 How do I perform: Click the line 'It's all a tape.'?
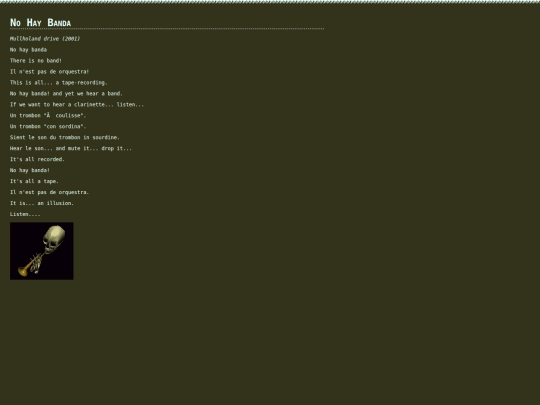pyautogui.click(x=34, y=181)
